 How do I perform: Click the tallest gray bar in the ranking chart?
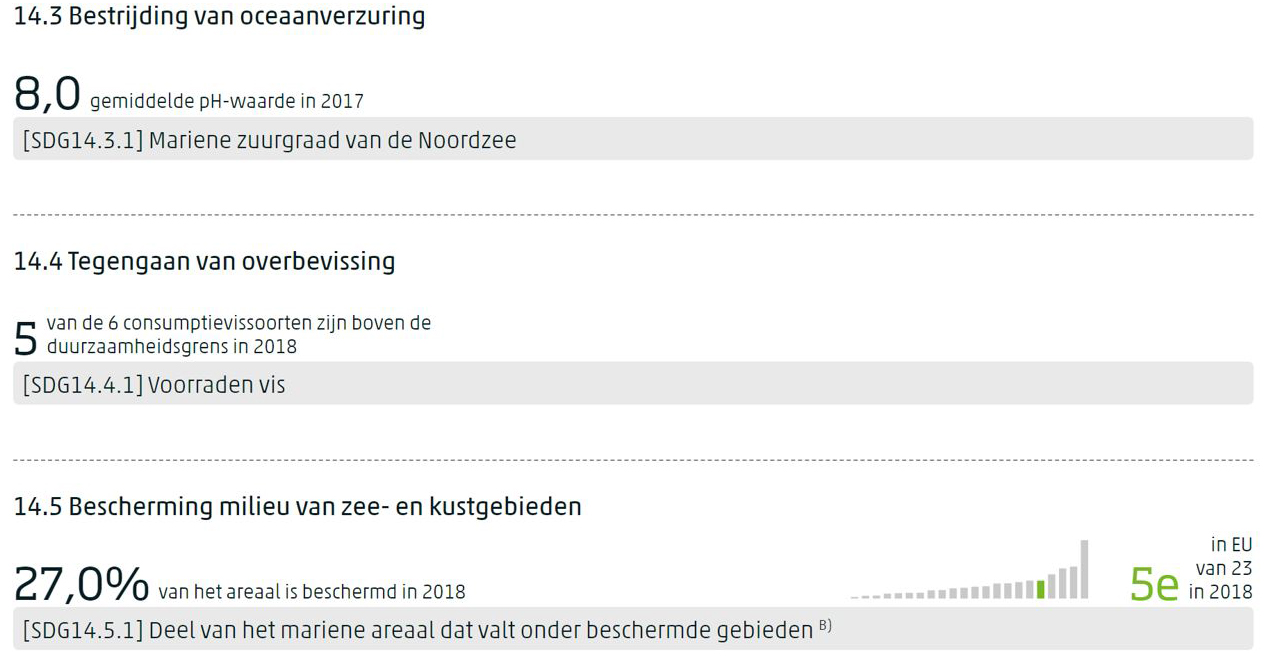[x=1084, y=570]
